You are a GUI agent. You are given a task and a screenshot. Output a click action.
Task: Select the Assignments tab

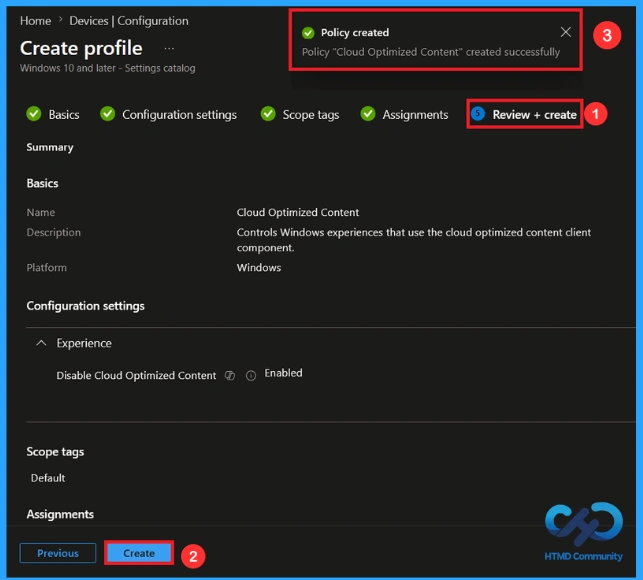tap(415, 115)
